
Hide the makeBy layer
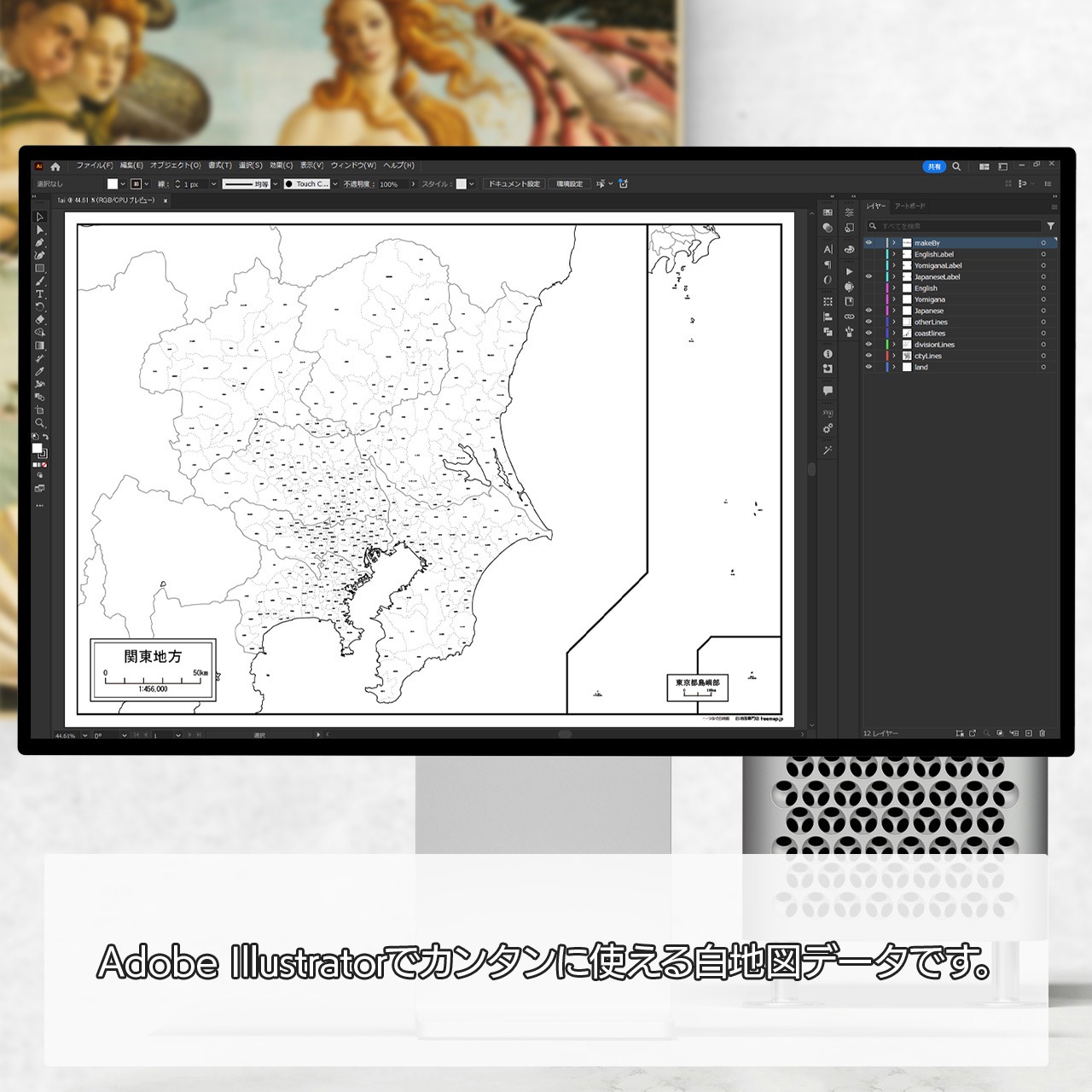click(x=868, y=243)
